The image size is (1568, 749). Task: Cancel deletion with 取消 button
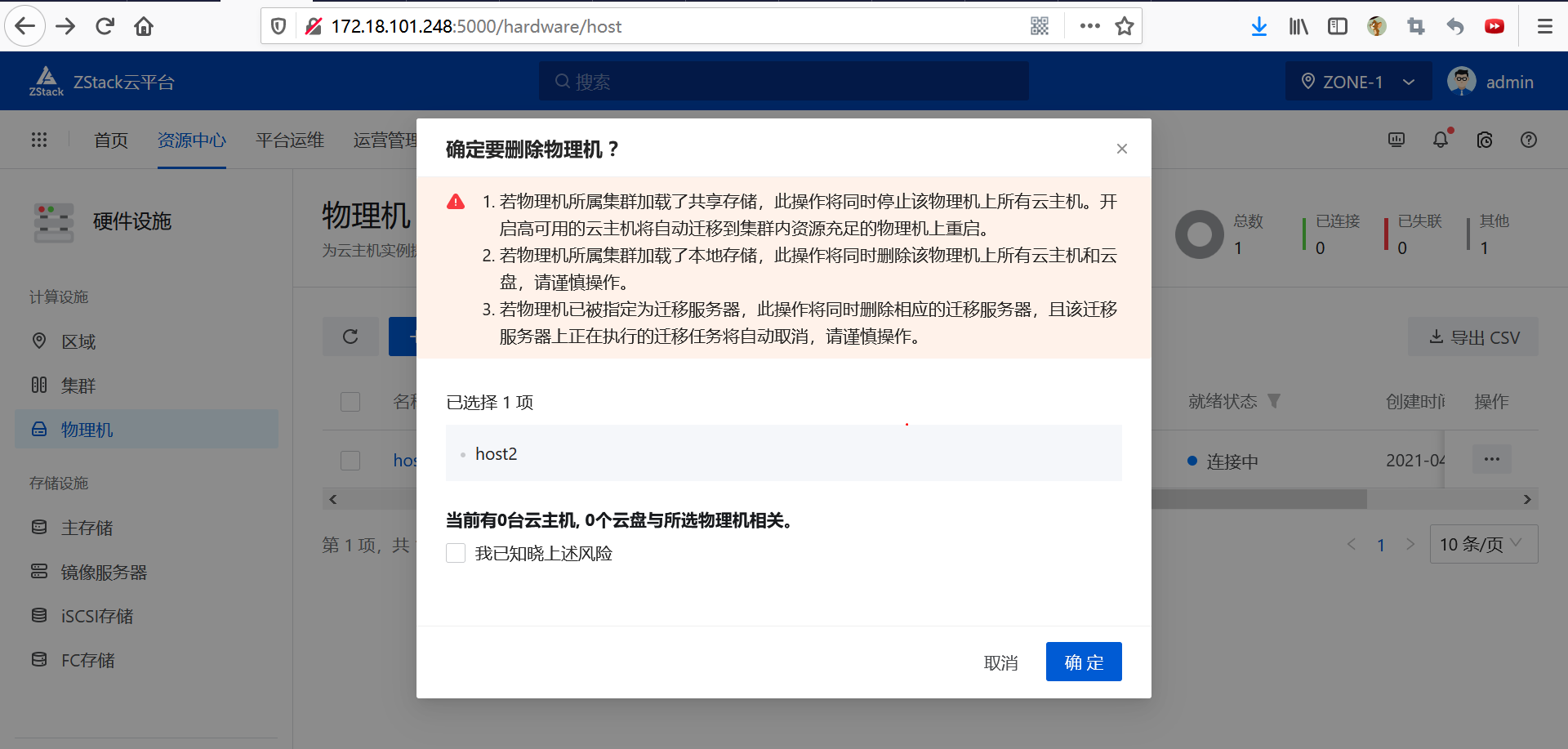1000,662
